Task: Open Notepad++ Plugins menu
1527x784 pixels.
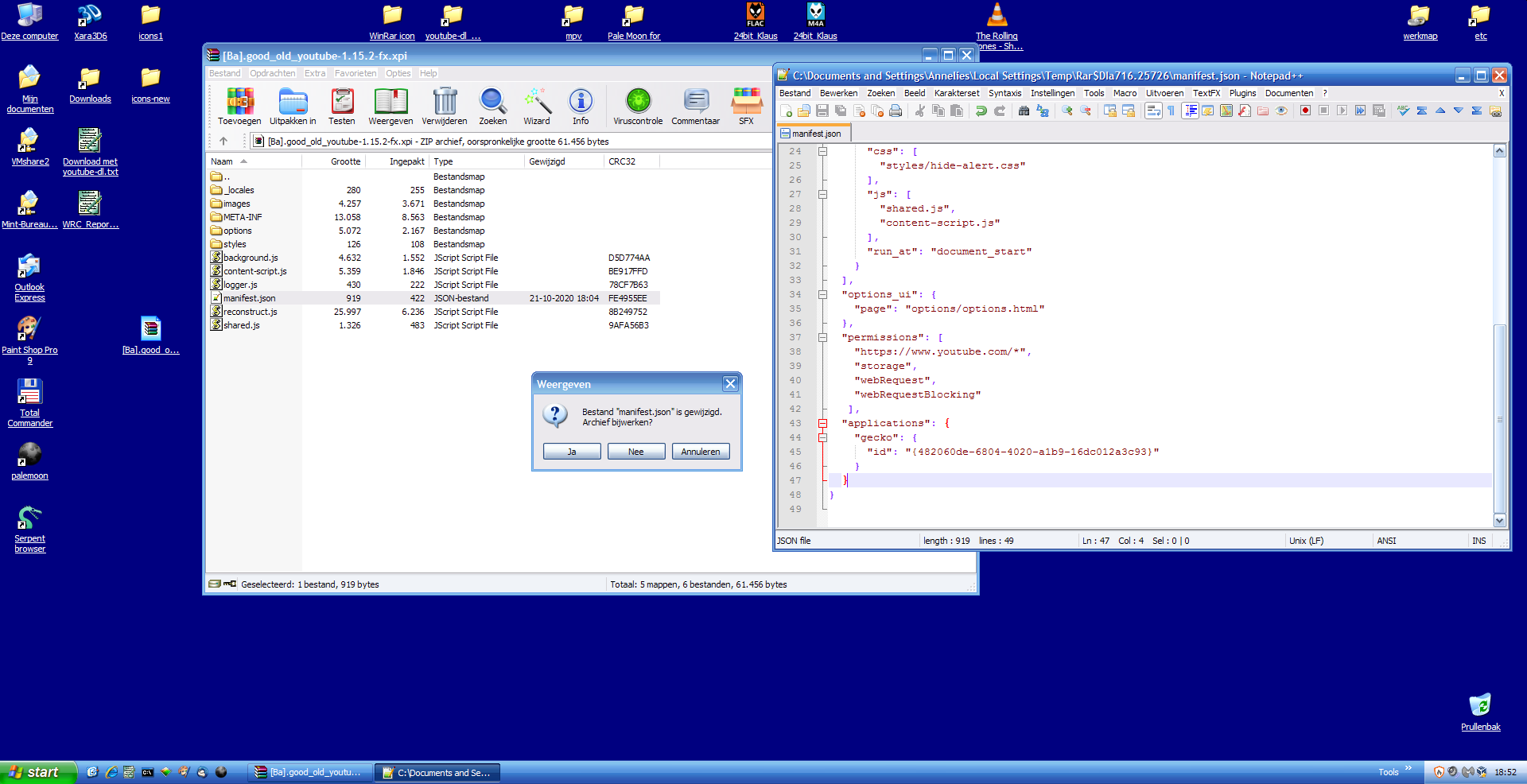Action: pos(1242,93)
